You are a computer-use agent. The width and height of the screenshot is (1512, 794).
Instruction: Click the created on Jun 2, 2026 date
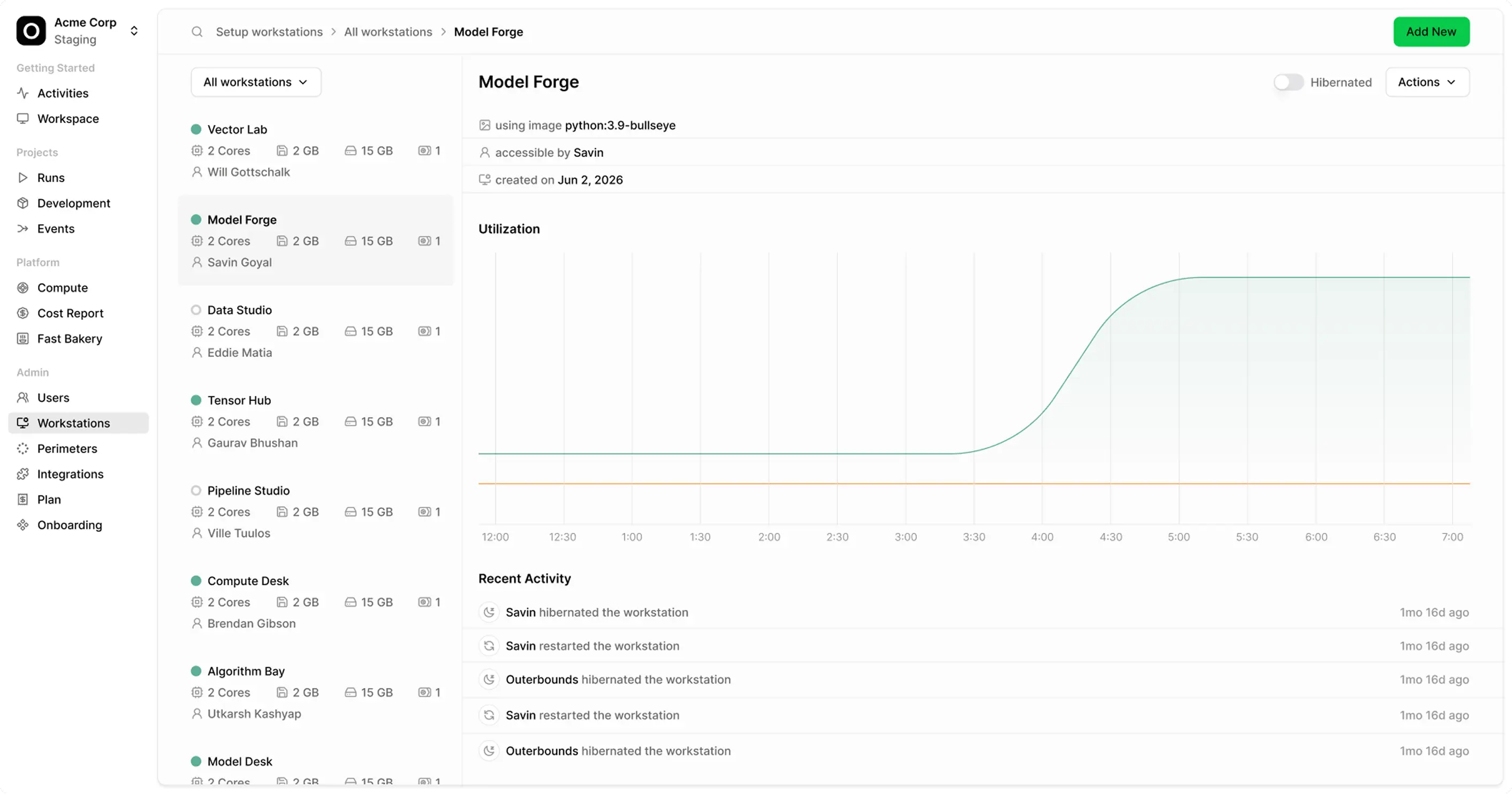click(590, 180)
